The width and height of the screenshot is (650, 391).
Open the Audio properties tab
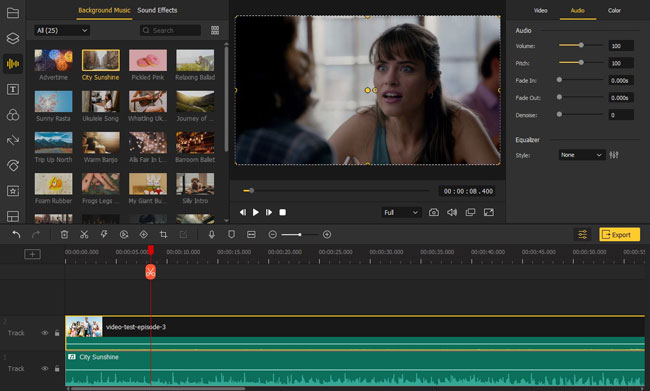(577, 10)
